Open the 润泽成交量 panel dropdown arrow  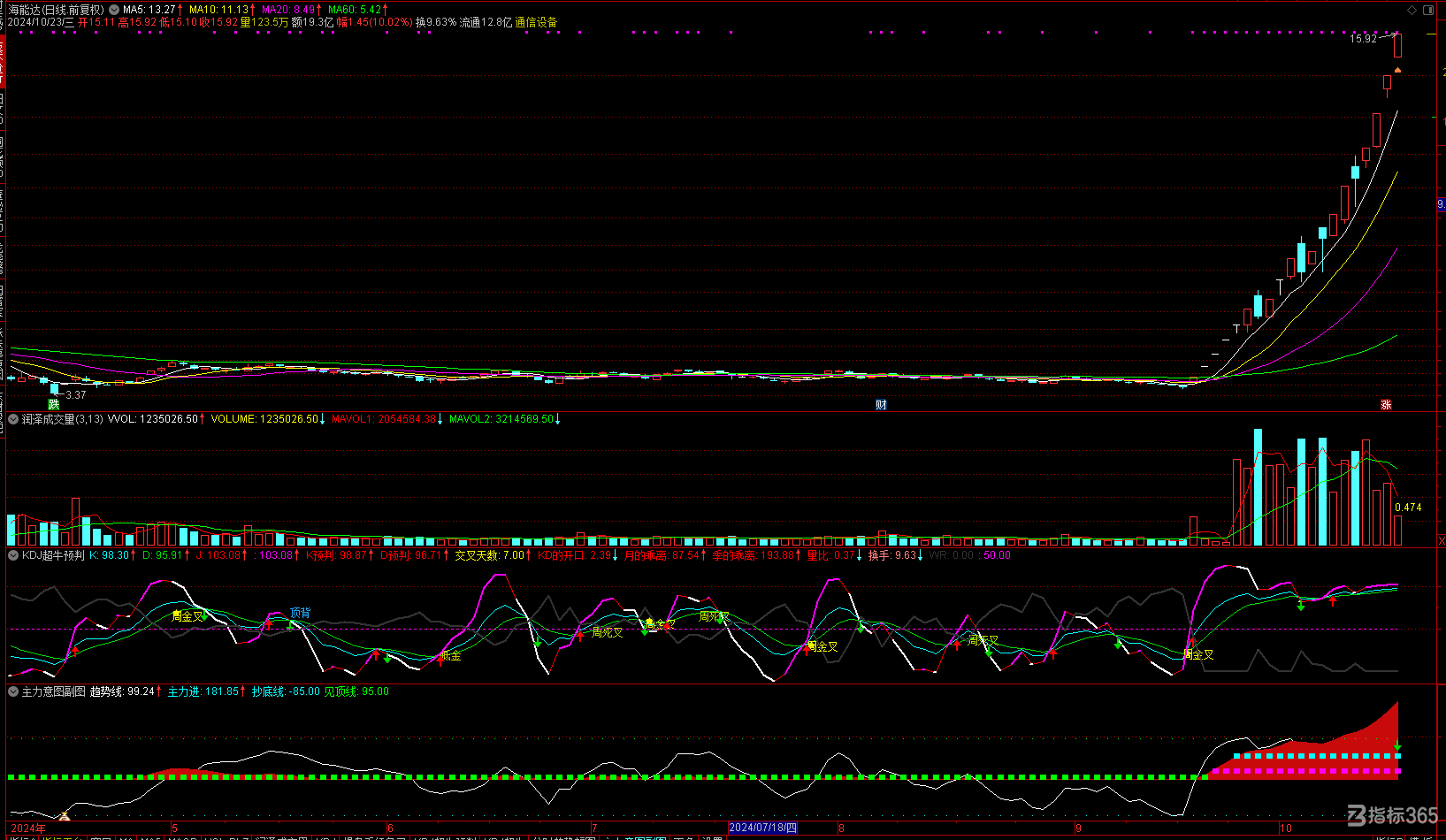coord(13,419)
